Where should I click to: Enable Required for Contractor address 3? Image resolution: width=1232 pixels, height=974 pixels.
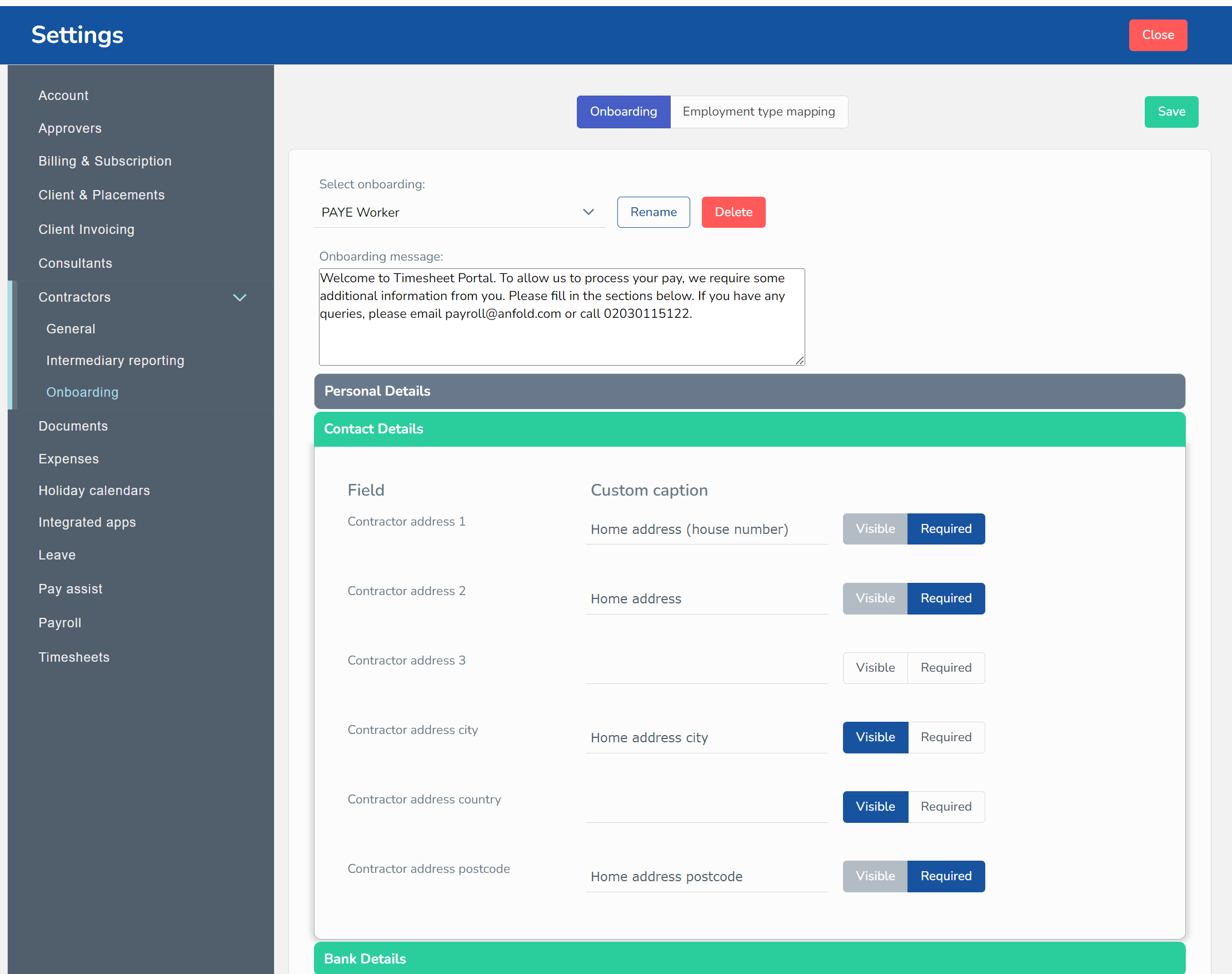pos(946,668)
